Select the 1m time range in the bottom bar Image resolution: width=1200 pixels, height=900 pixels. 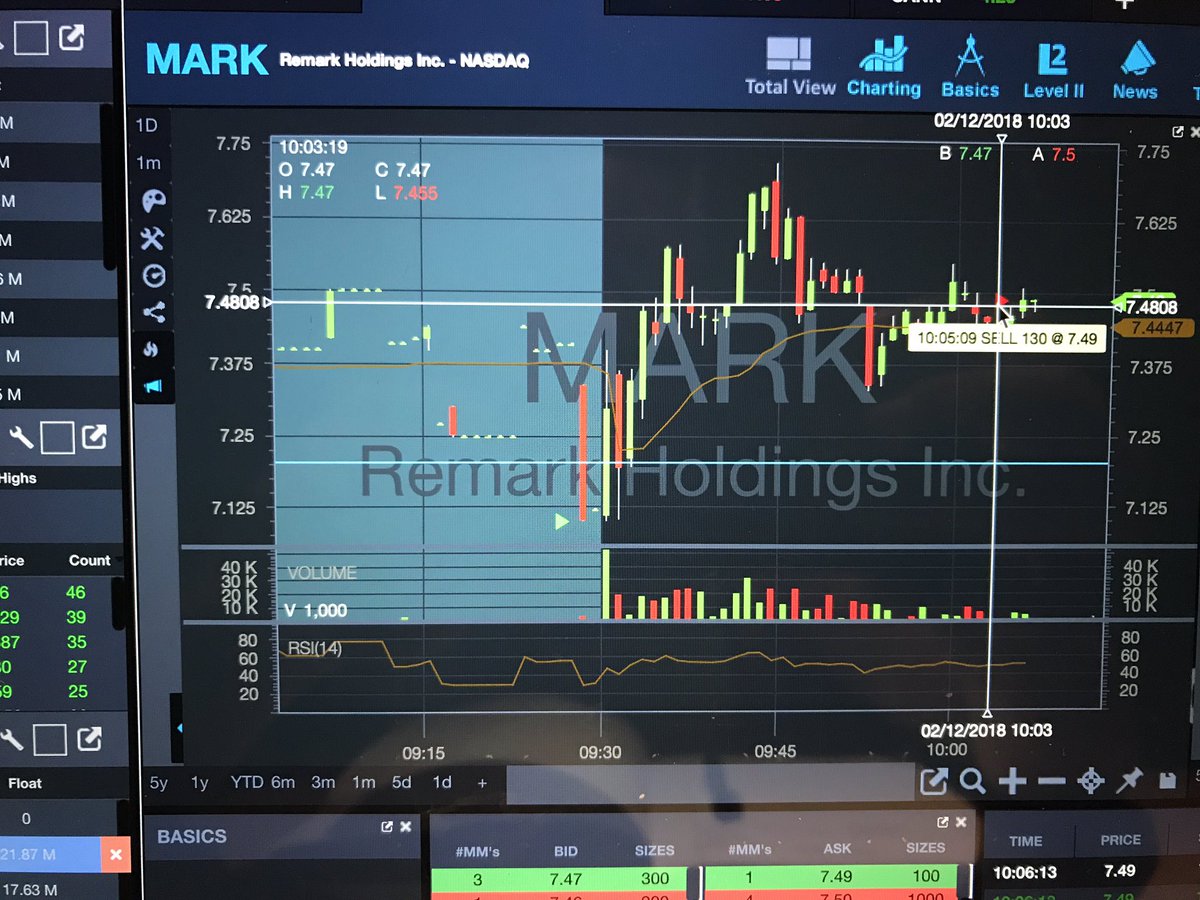[363, 782]
